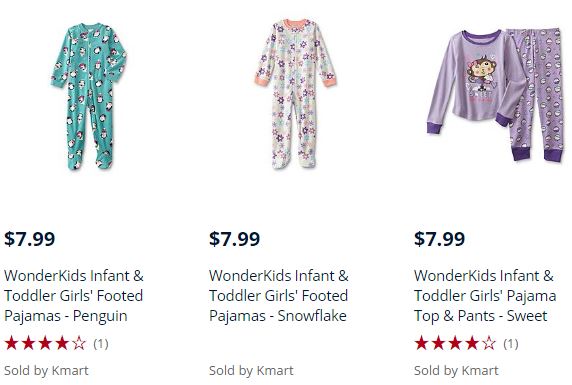Image resolution: width=572 pixels, height=385 pixels.
Task: Click the Pajama Top & Pants - Sweet link
Action: (x=485, y=296)
